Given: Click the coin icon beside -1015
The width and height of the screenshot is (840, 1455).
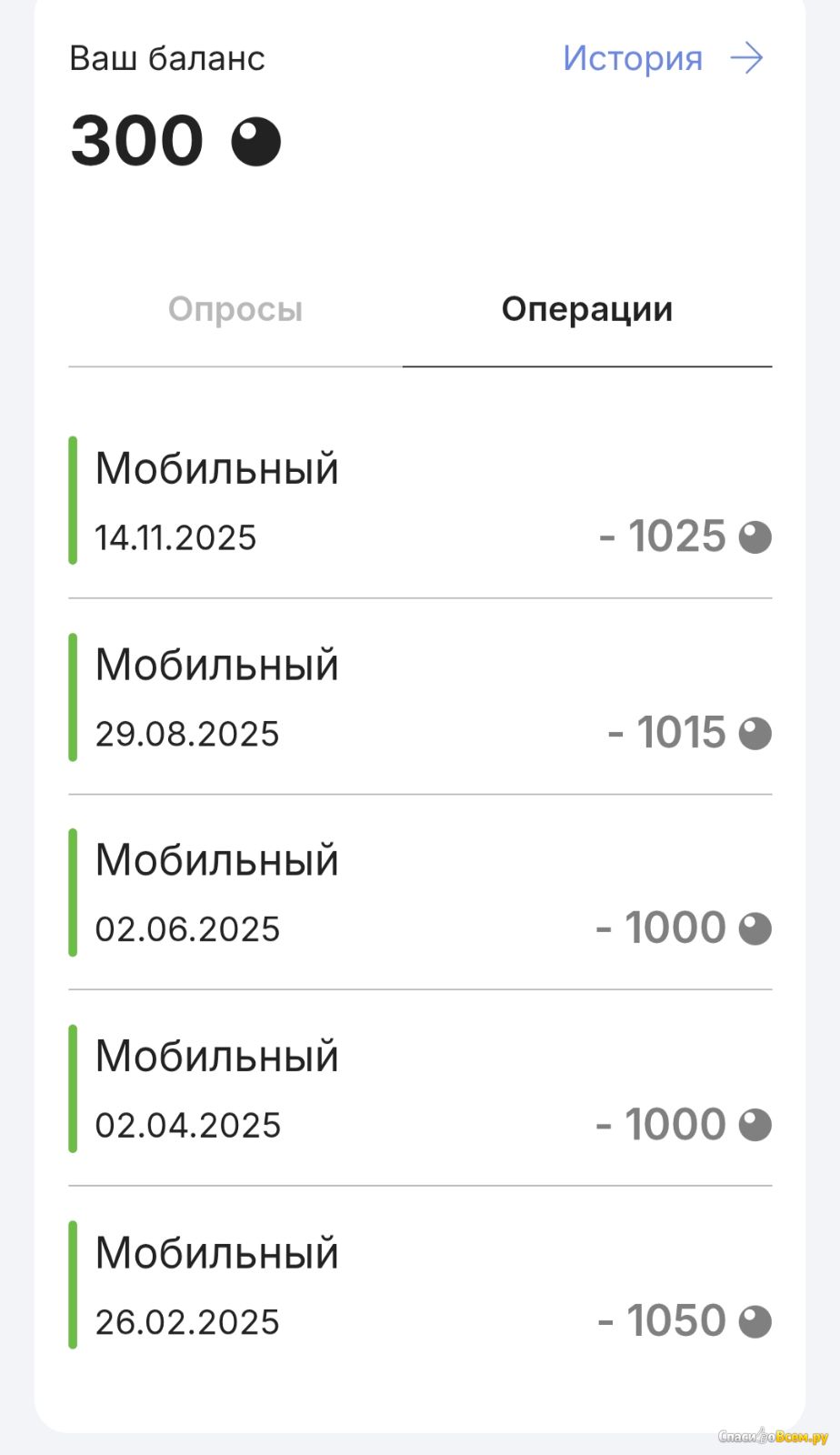Looking at the screenshot, I should pos(755,734).
